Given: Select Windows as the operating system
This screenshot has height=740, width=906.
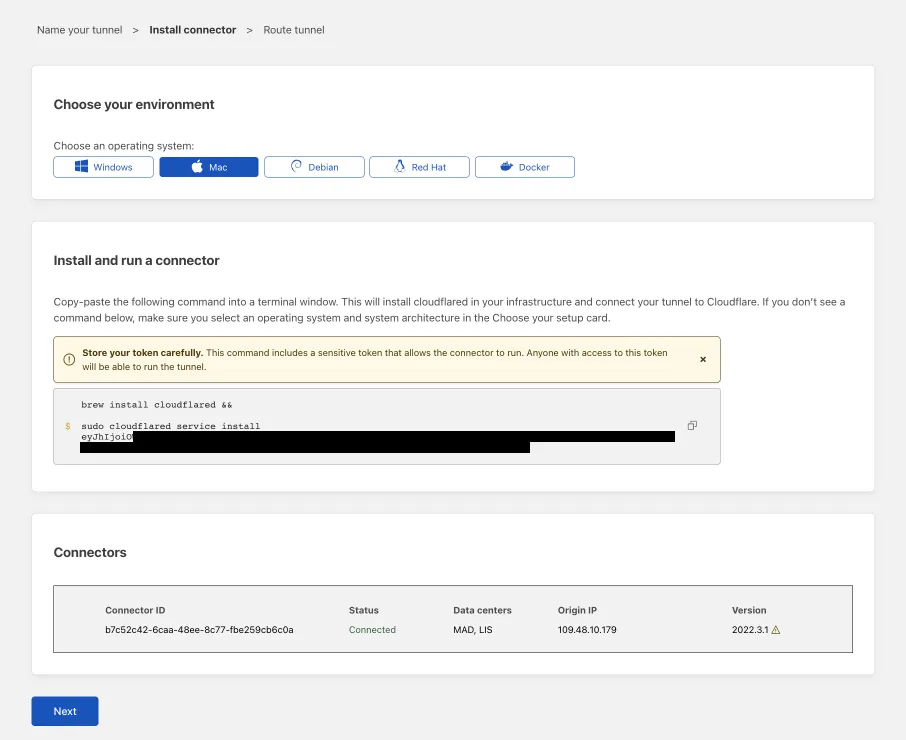Looking at the screenshot, I should (103, 166).
